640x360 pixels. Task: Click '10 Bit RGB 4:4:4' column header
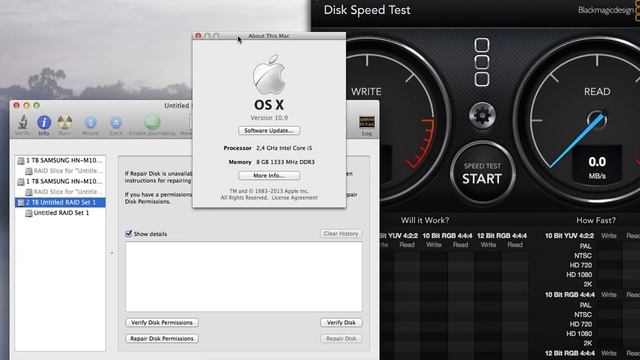pyautogui.click(x=447, y=236)
